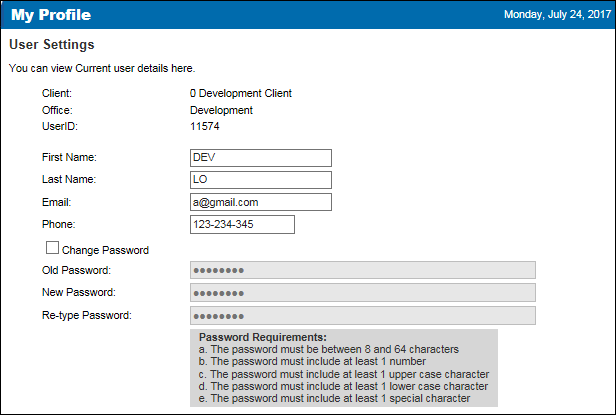This screenshot has width=616, height=415.
Task: Click the New Password field
Action: pyautogui.click(x=363, y=293)
